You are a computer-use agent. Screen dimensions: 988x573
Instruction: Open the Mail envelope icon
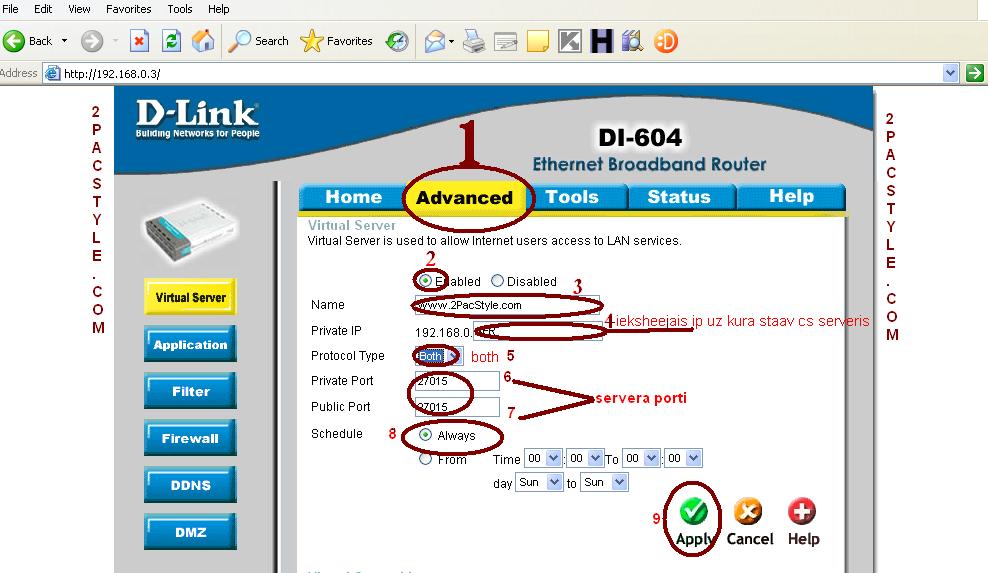click(x=435, y=42)
